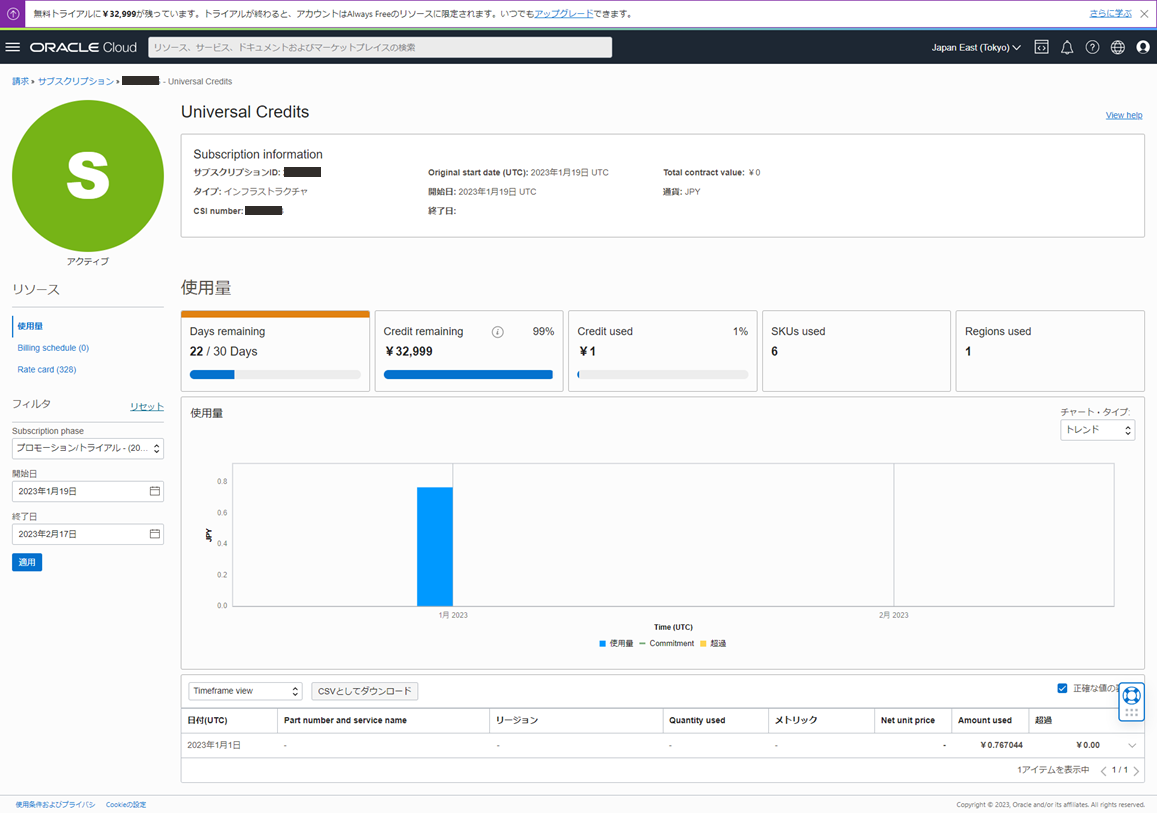Open the 開始日 calendar picker icon
Image resolution: width=1157 pixels, height=813 pixels.
(x=155, y=491)
